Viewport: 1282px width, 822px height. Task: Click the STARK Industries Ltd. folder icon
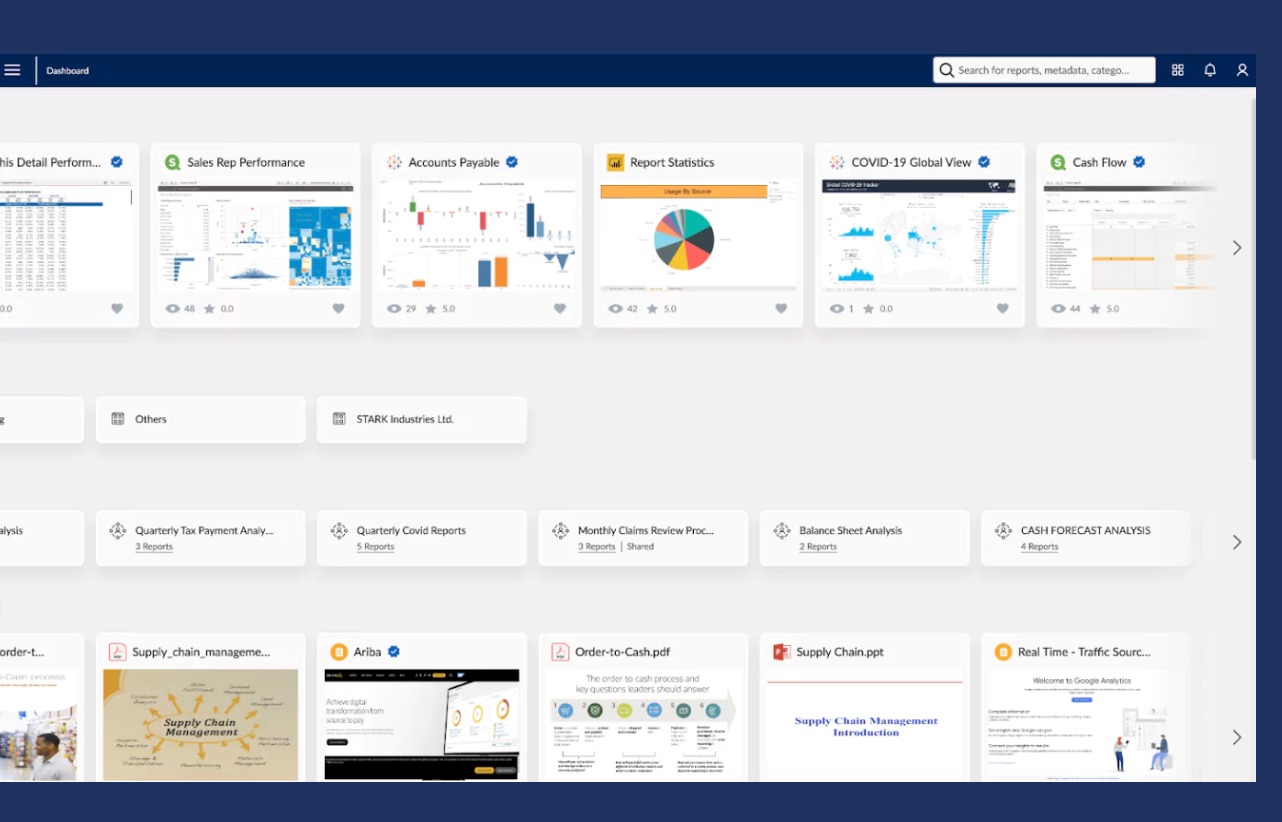(338, 419)
